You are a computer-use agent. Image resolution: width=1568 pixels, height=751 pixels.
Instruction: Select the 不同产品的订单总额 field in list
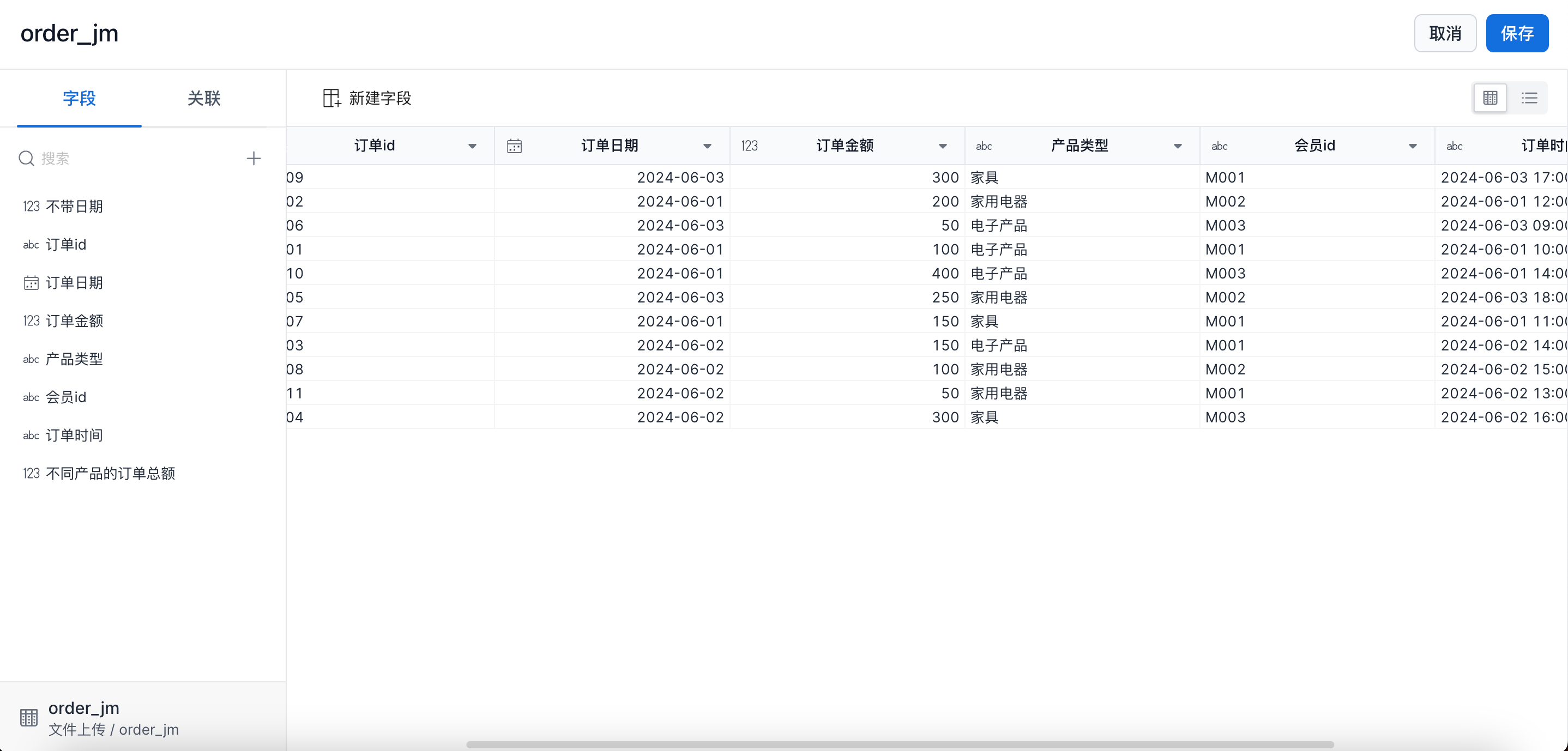(x=110, y=474)
